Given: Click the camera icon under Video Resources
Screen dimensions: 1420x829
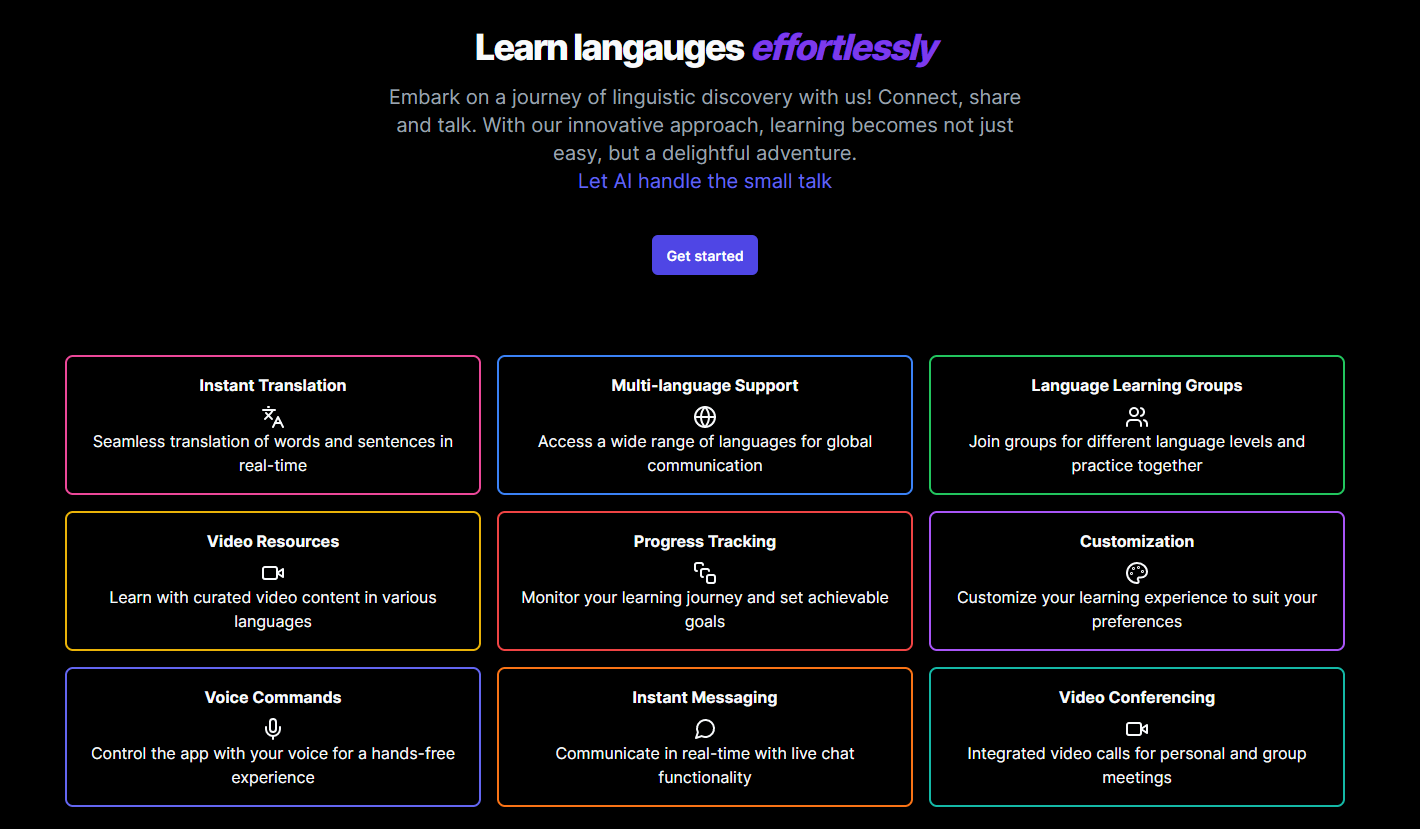Looking at the screenshot, I should coord(273,573).
